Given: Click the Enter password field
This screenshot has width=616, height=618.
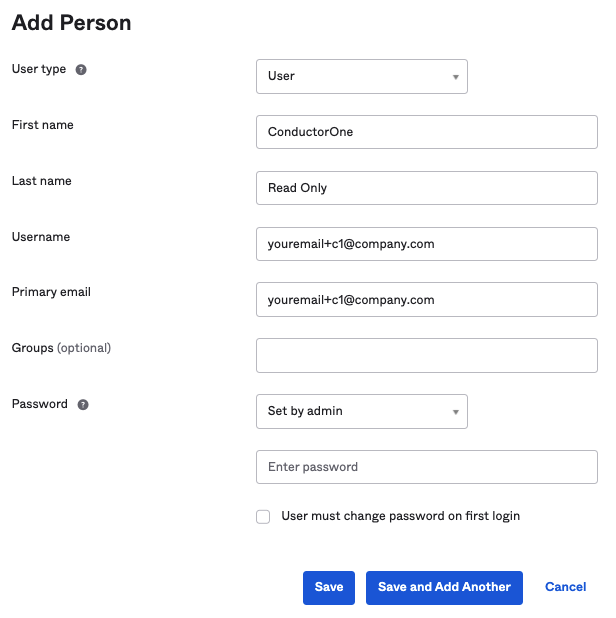Looking at the screenshot, I should 427,467.
